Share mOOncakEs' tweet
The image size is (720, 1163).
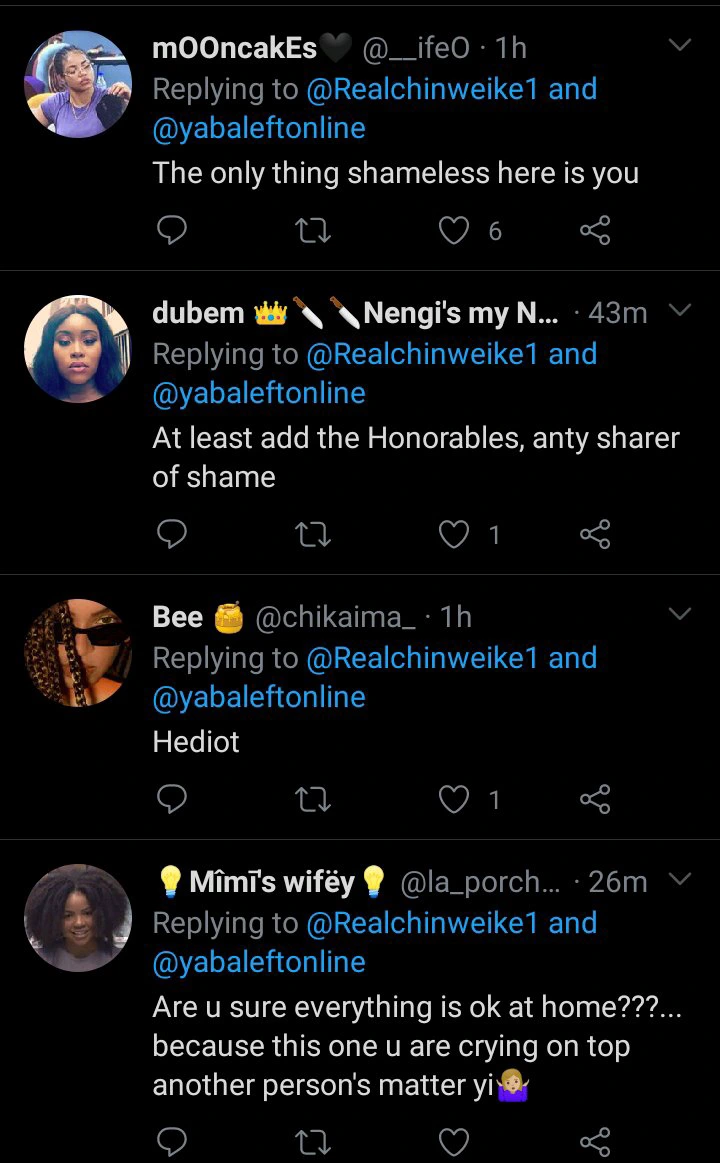pos(595,232)
